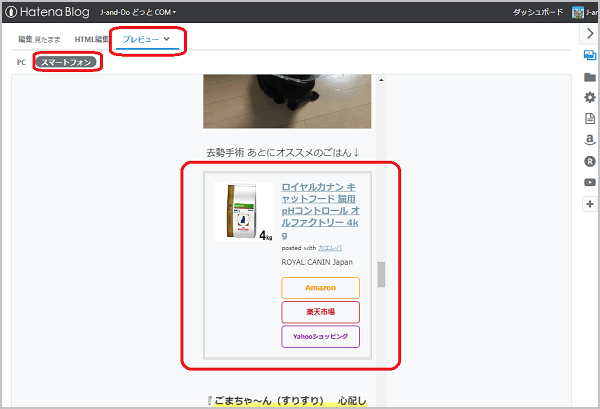Open the document page icon in the sidebar

[x=590, y=119]
